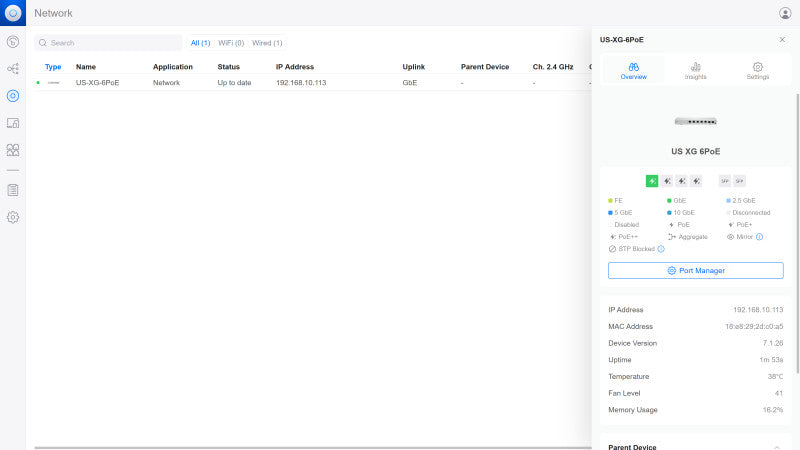Sort by the IP Address column header
Viewport: 800px width, 450px height.
pos(295,67)
